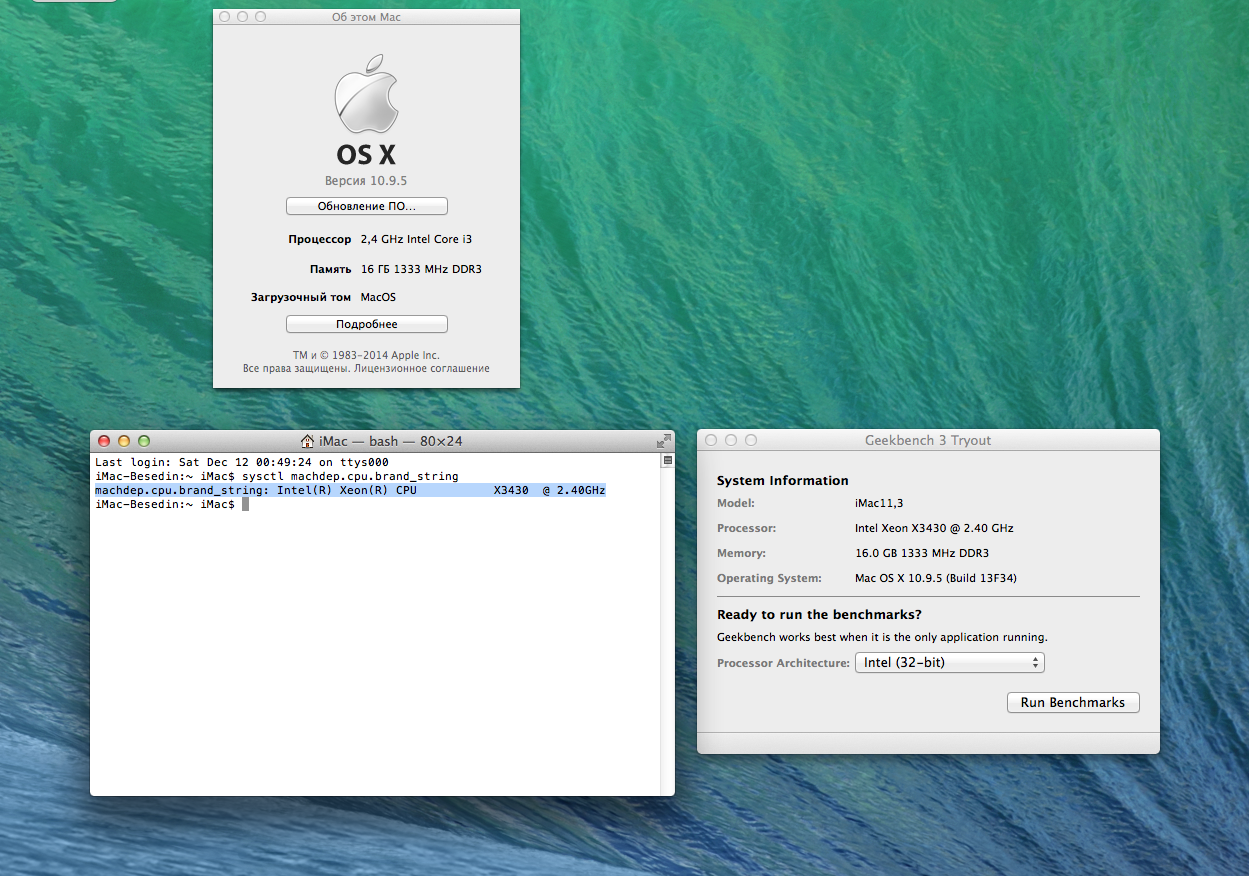The image size is (1249, 876).
Task: Click the Terminal fullscreen arrows icon
Action: pos(663,441)
